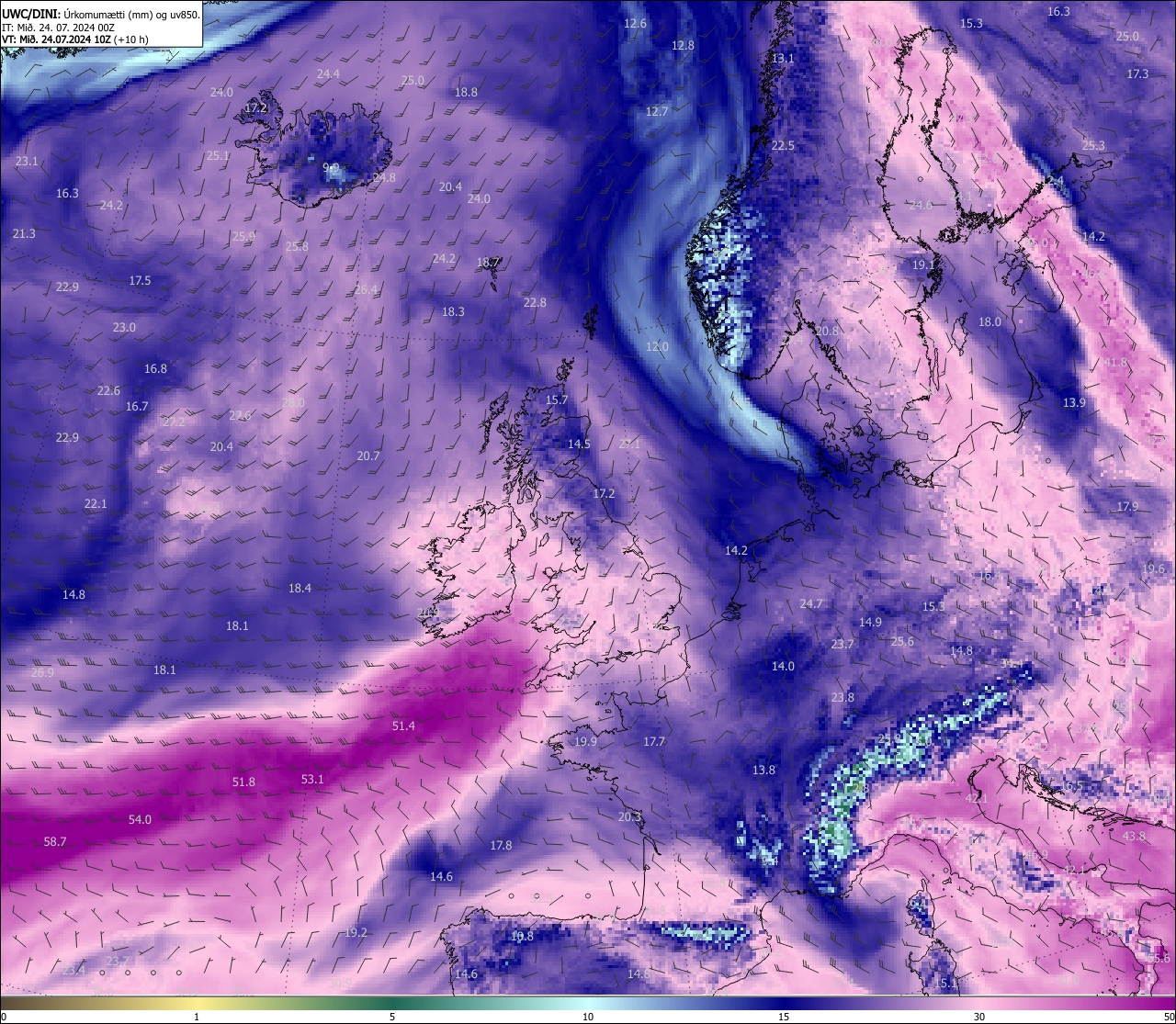The width and height of the screenshot is (1176, 1024).
Task: Click the 16.8 value label
Action: click(155, 368)
